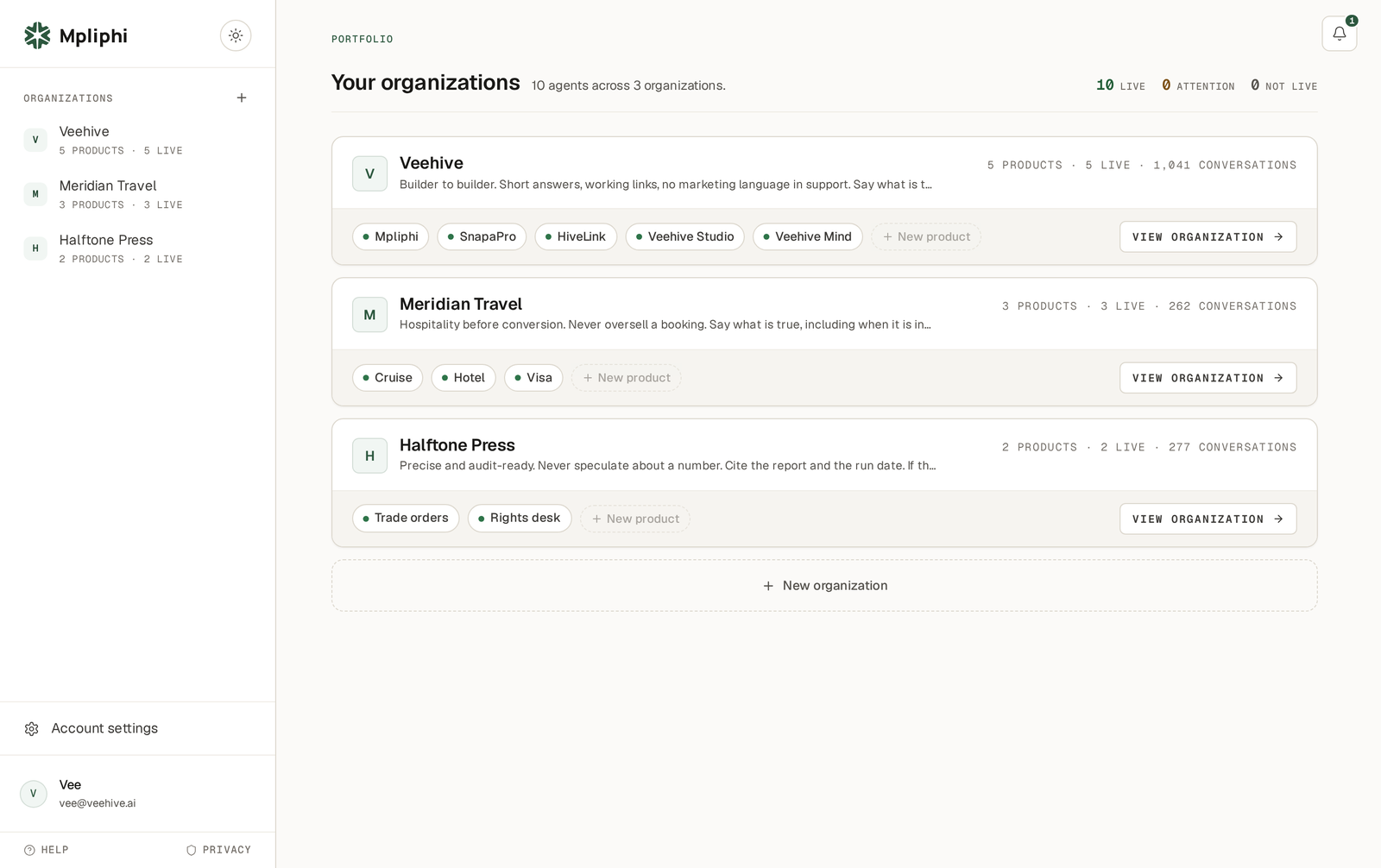Toggle the light/dark theme sun icon

(x=236, y=35)
